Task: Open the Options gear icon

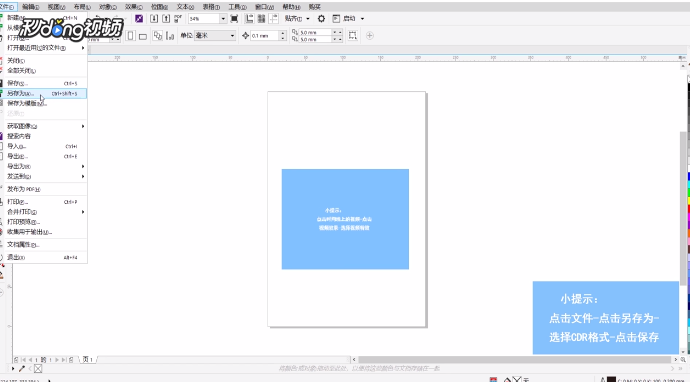Action: [321, 18]
